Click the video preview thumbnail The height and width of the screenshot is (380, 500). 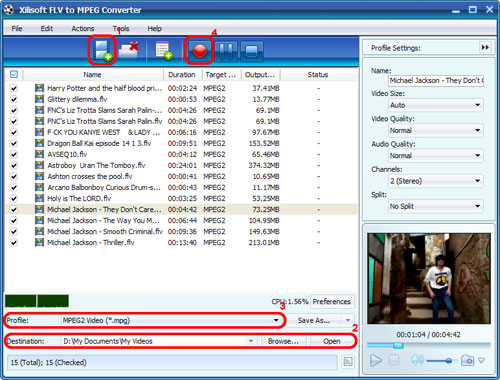(429, 278)
